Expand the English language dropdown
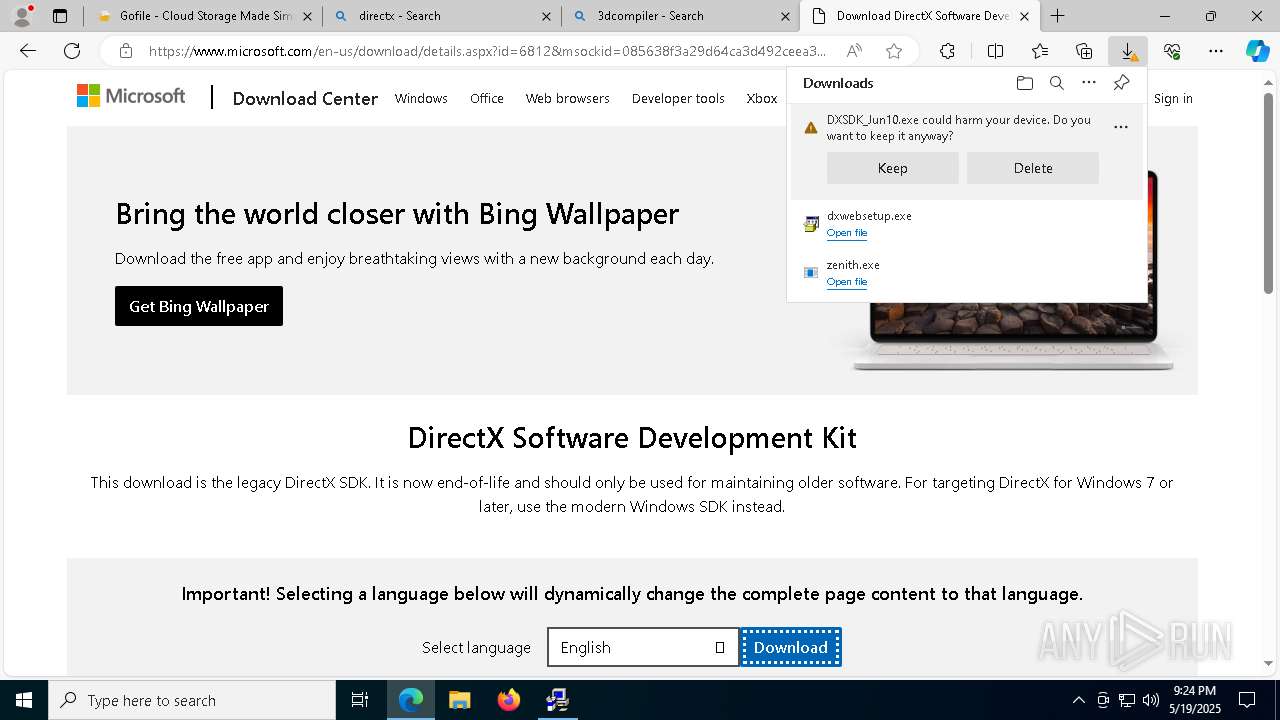Screen dimensions: 1280x720 point(643,647)
